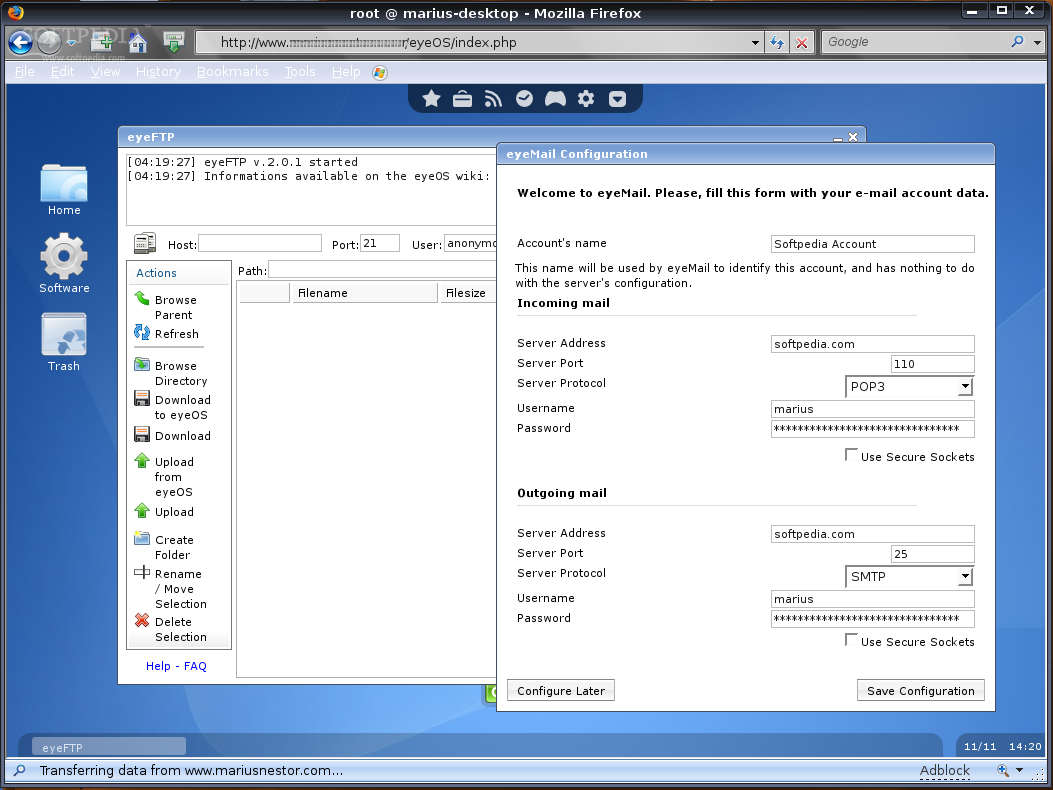Open the Help - FAQ link in eyeFTP
Screen dimensions: 1053x790
[x=176, y=666]
